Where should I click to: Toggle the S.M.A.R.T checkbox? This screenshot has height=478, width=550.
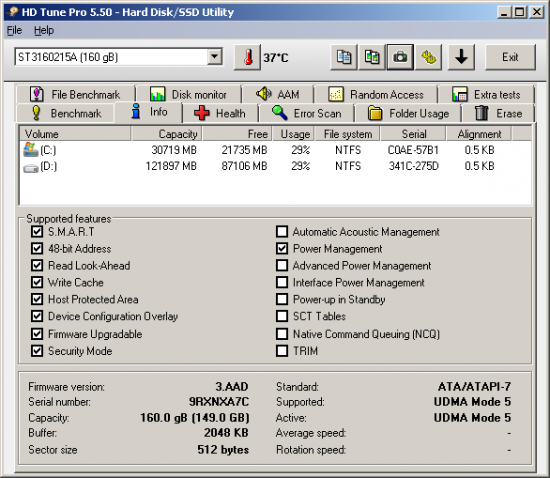(37, 231)
